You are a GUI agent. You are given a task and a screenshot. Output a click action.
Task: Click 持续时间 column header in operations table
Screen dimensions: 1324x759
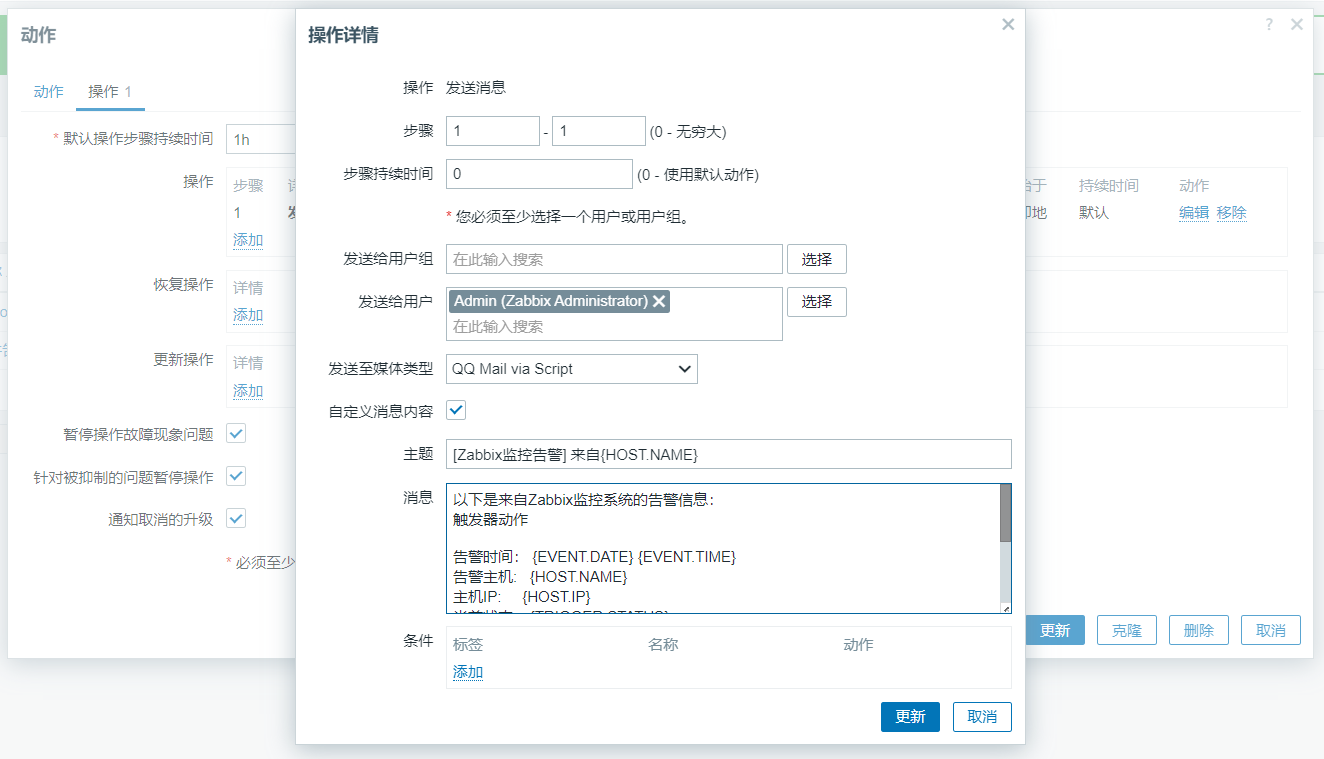1108,186
